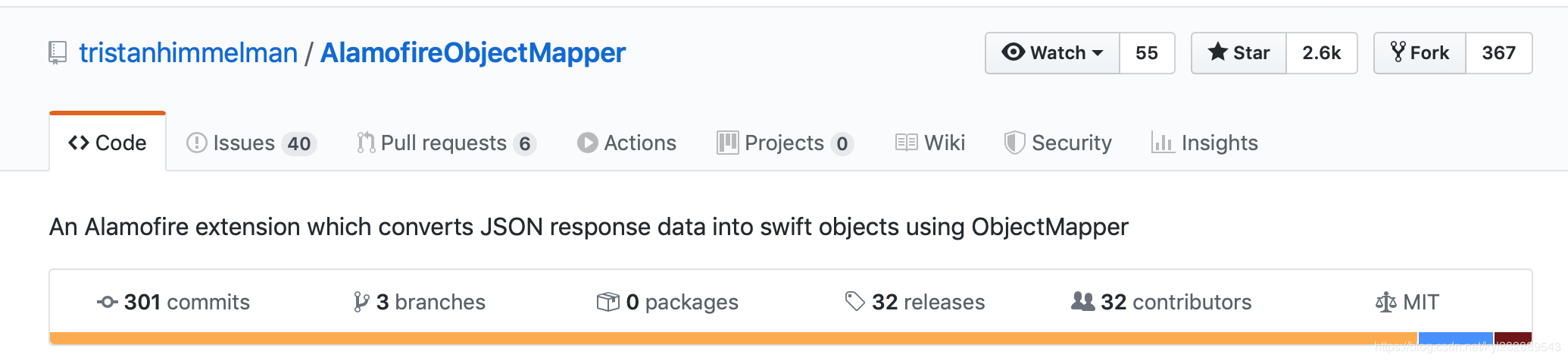View the 367 forks count
This screenshot has width=1568, height=361.
coord(1499,53)
